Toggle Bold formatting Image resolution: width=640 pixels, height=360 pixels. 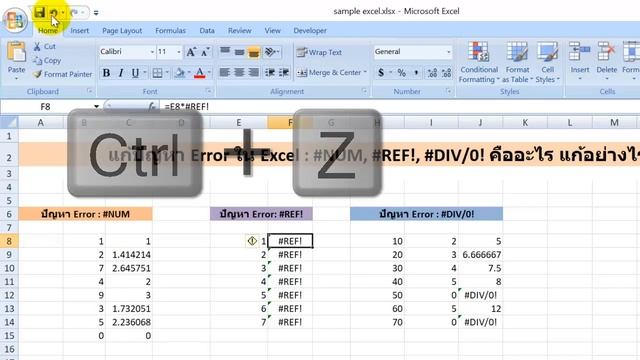(x=106, y=73)
